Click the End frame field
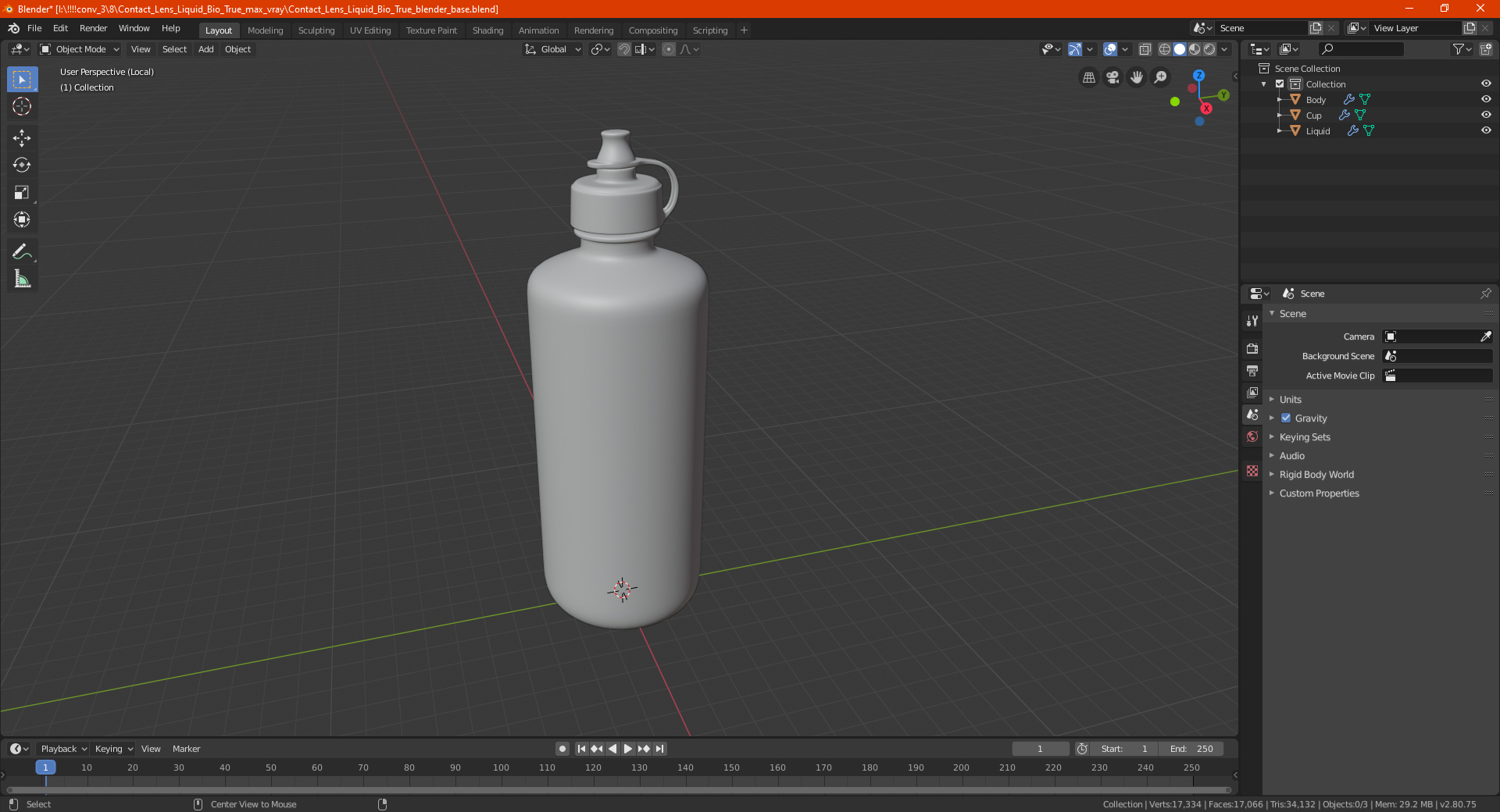Viewport: 1500px width, 812px height. pos(1191,749)
